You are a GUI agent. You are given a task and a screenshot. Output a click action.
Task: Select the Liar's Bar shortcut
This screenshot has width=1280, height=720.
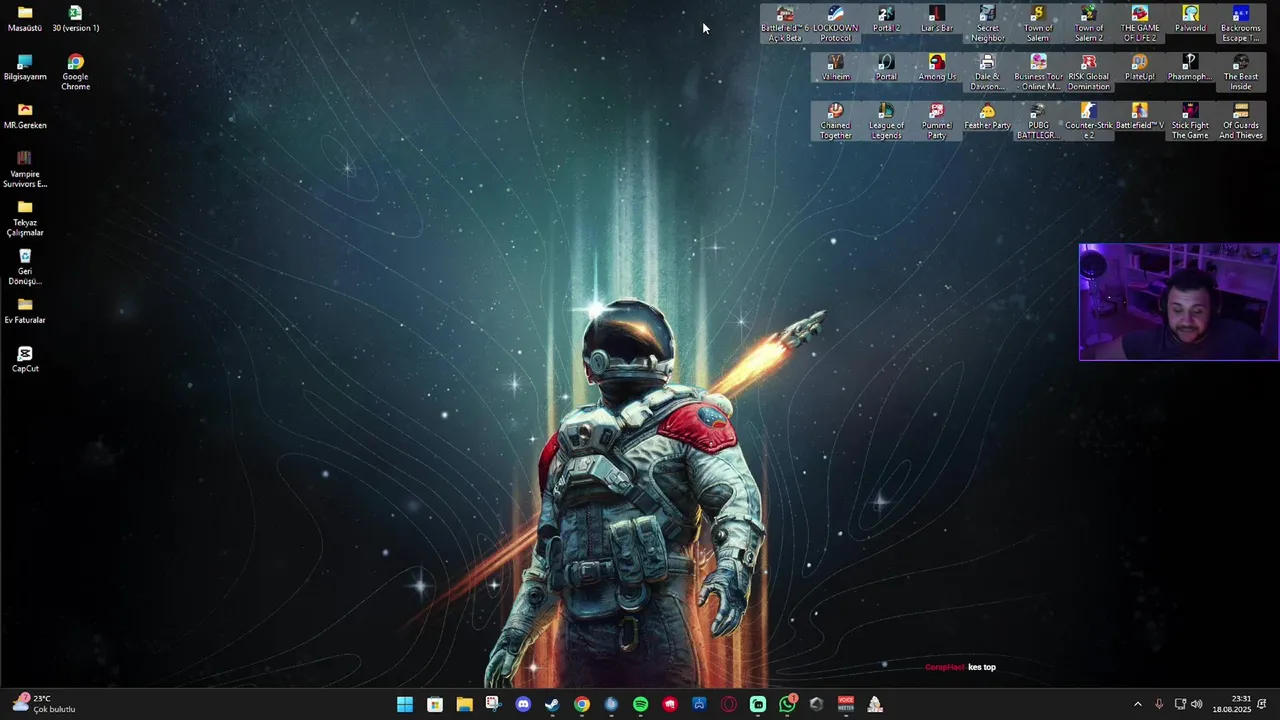[937, 19]
